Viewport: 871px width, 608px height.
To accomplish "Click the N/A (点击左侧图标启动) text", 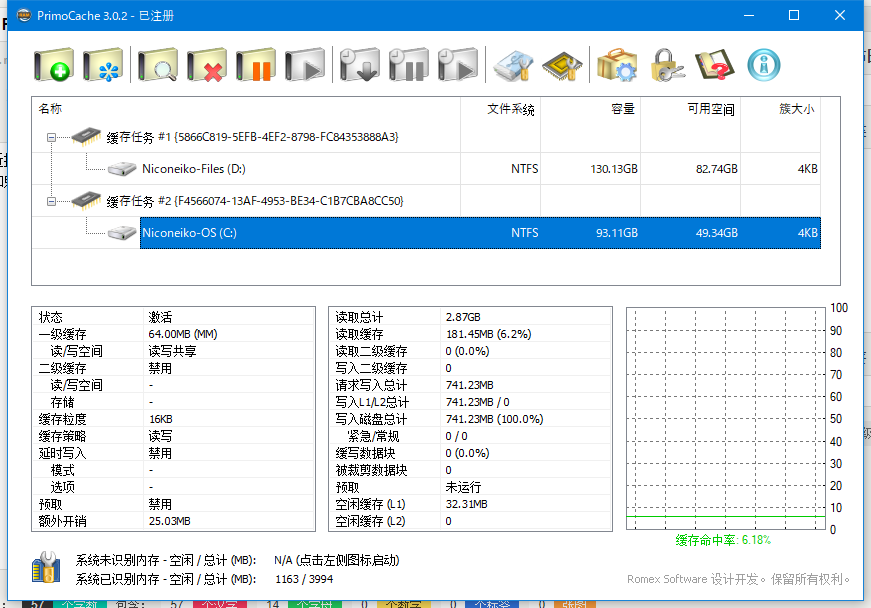I will point(337,560).
